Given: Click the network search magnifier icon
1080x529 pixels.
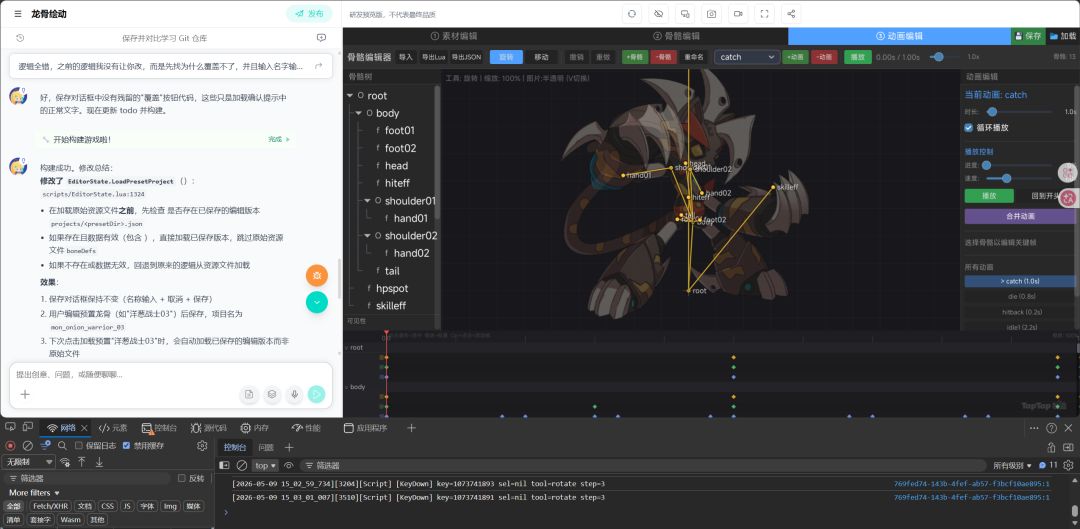Looking at the screenshot, I should [x=62, y=446].
